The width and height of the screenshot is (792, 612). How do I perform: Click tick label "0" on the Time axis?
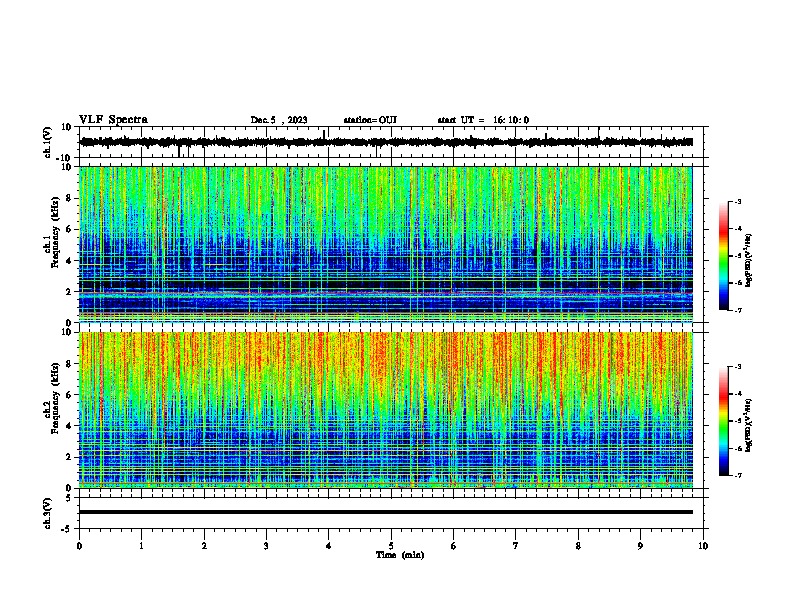(79, 546)
